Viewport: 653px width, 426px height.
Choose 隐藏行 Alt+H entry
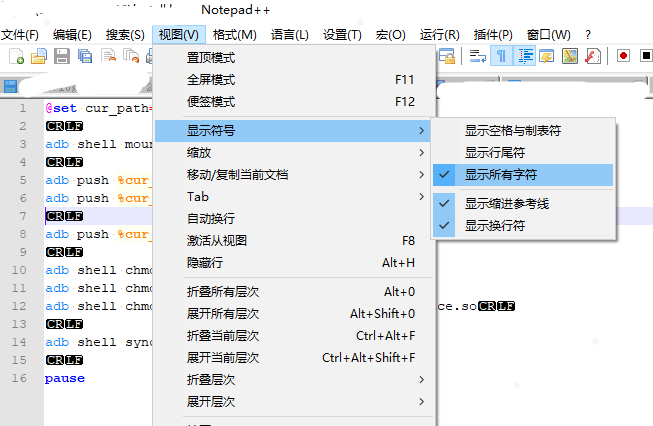[294, 263]
